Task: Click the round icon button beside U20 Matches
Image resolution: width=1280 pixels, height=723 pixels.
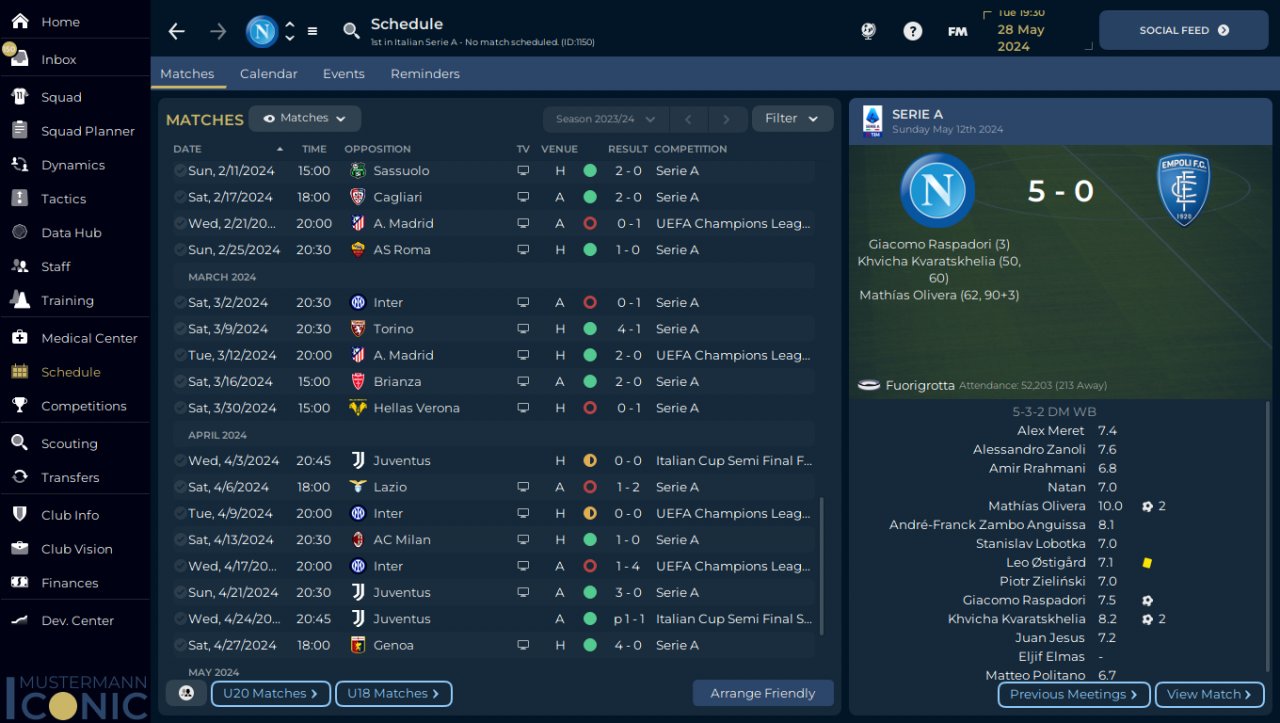Action: [186, 693]
